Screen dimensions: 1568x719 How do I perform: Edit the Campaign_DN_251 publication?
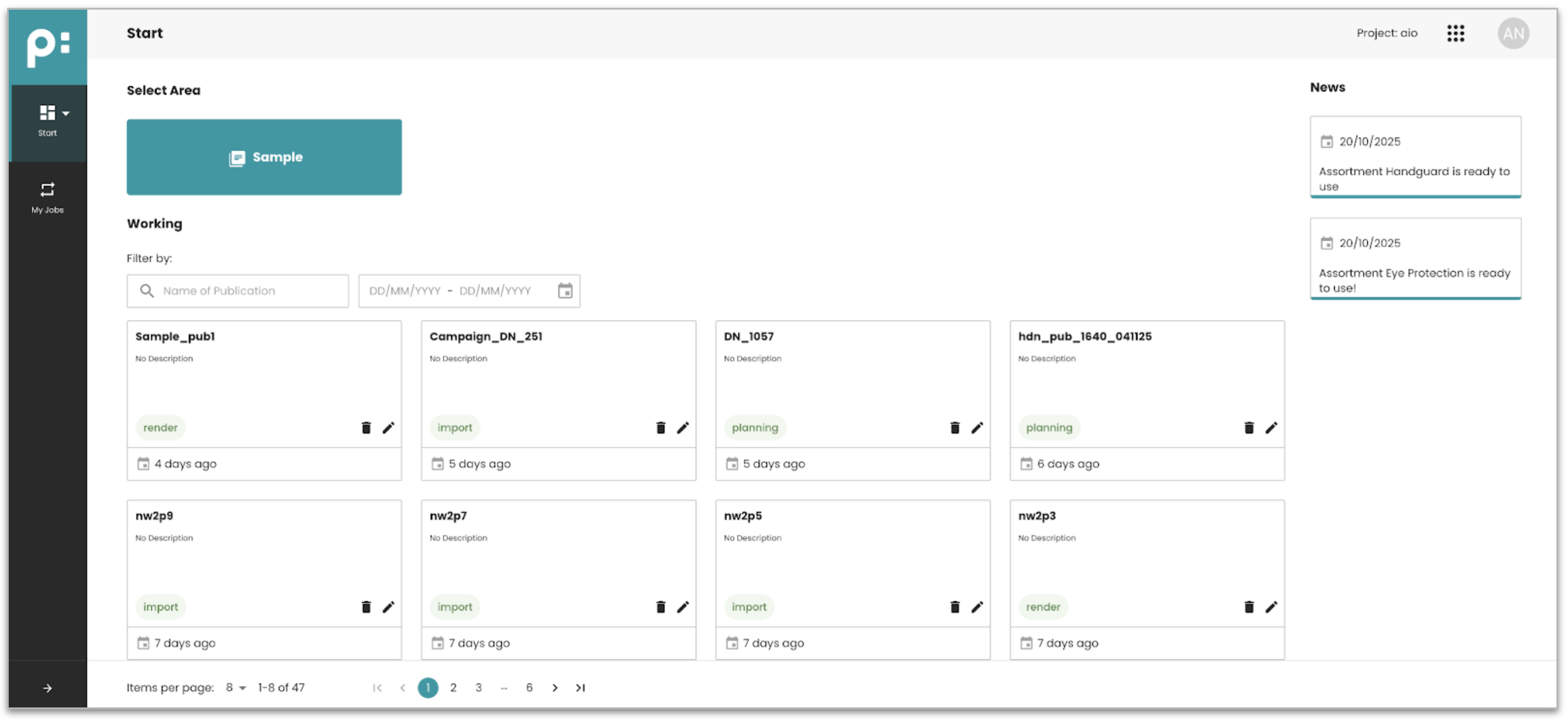(x=682, y=428)
